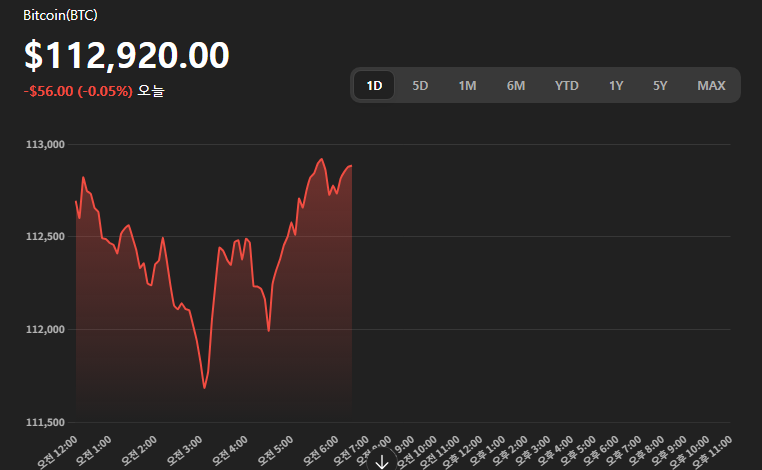Screen dimensions: 762x470
Task: Click the $112,920.00 current price
Action: click(127, 56)
